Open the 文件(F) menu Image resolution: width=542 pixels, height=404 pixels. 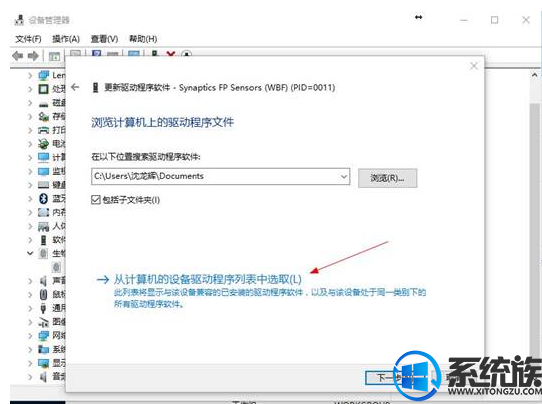tap(28, 39)
